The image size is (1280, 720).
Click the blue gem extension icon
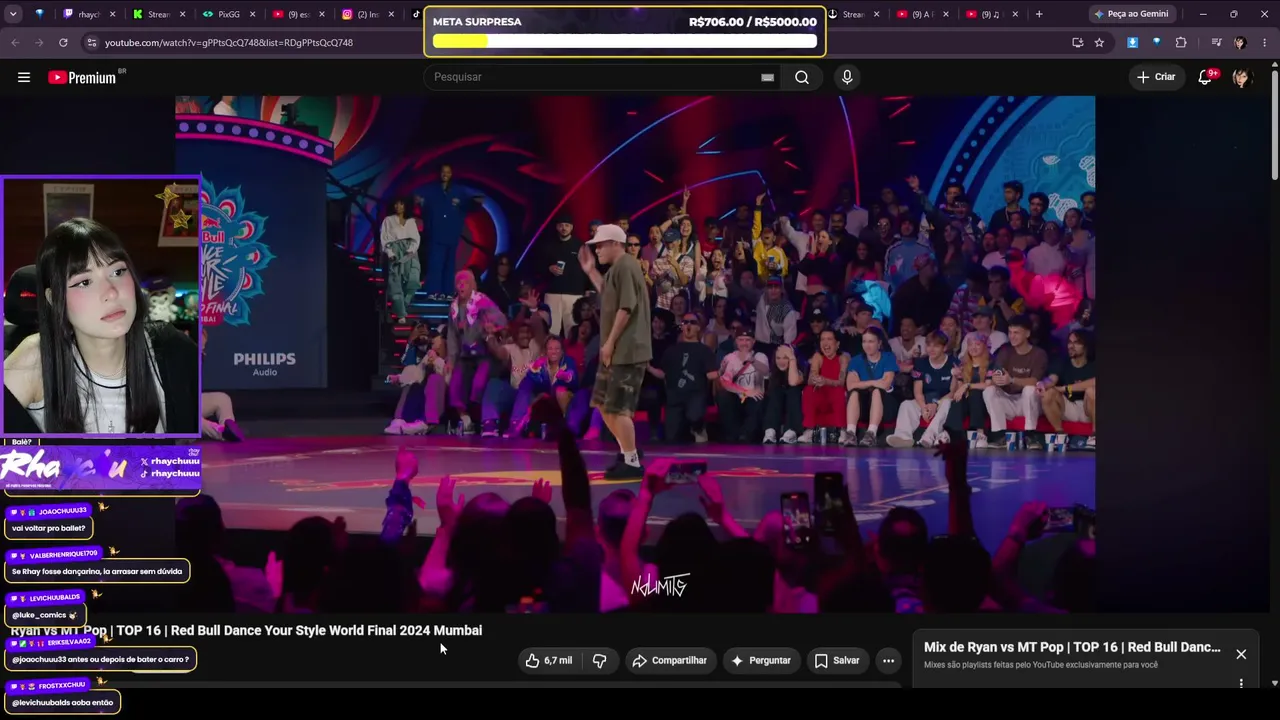[1156, 42]
